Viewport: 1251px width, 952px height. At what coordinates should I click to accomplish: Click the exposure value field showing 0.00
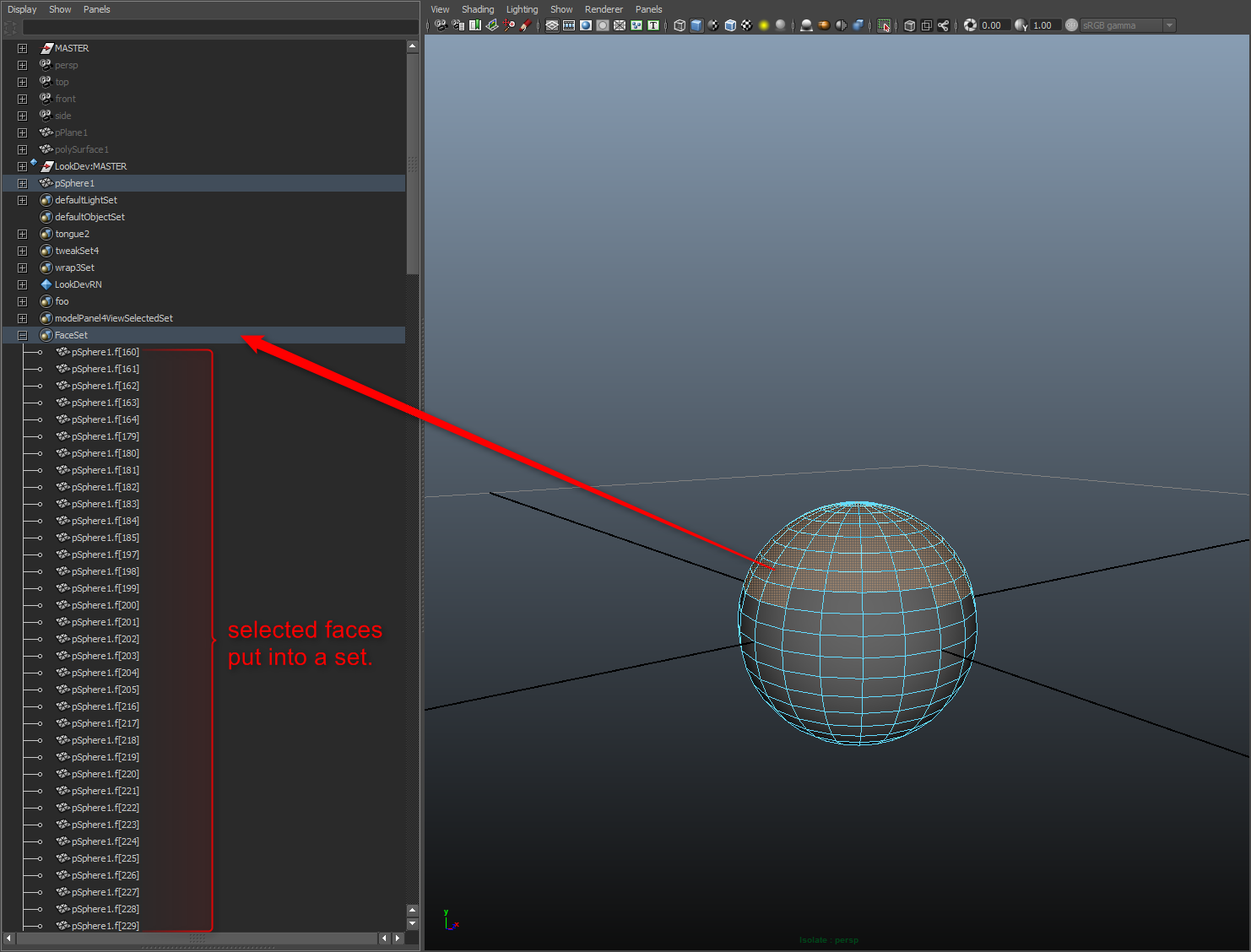coord(993,25)
